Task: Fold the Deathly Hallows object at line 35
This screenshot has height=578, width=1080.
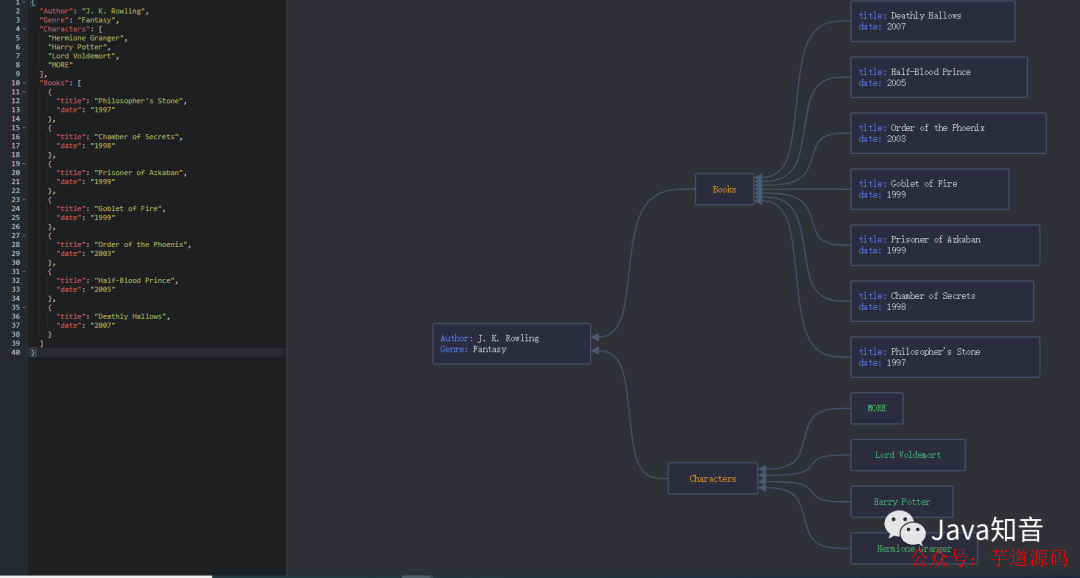Action: (x=25, y=307)
